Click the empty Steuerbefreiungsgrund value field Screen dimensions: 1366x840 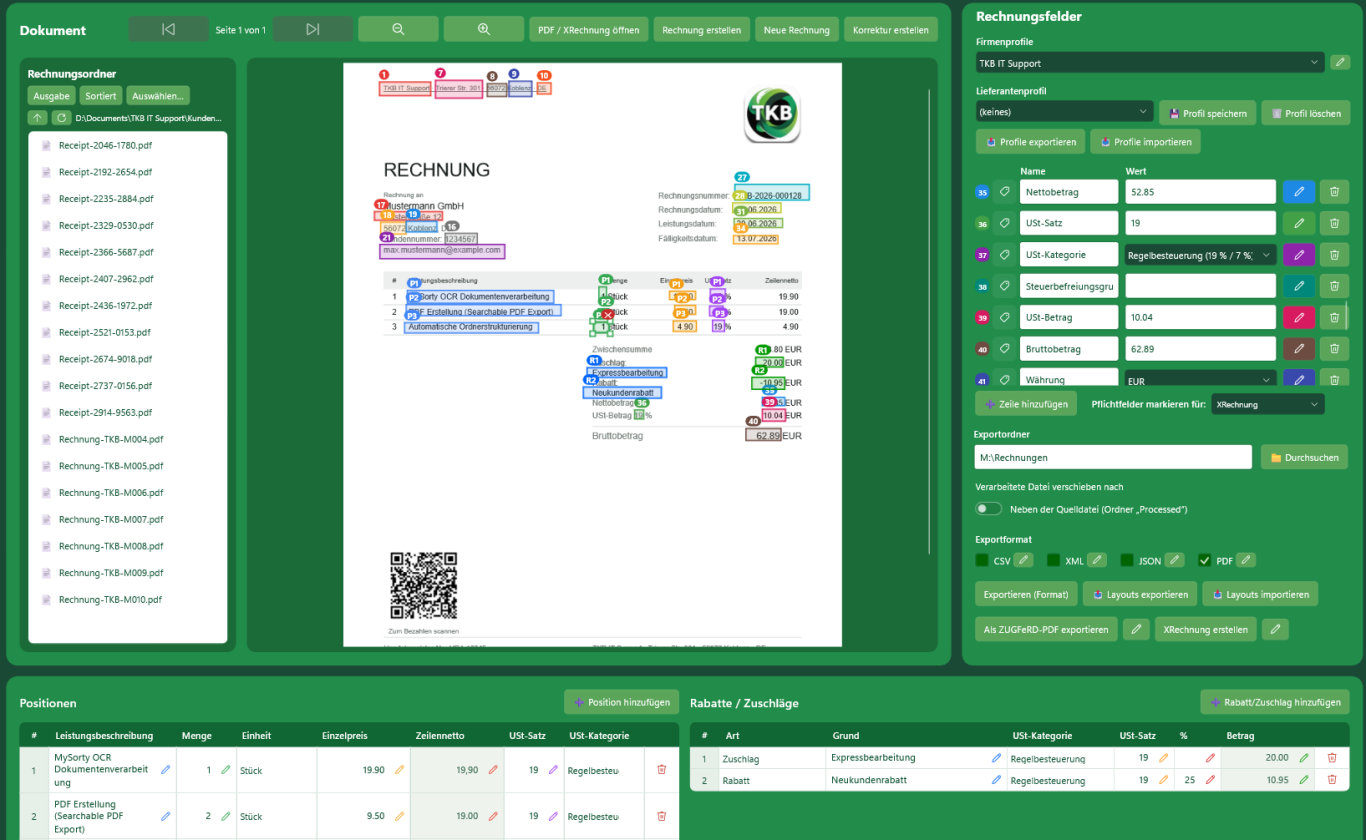[x=1201, y=286]
